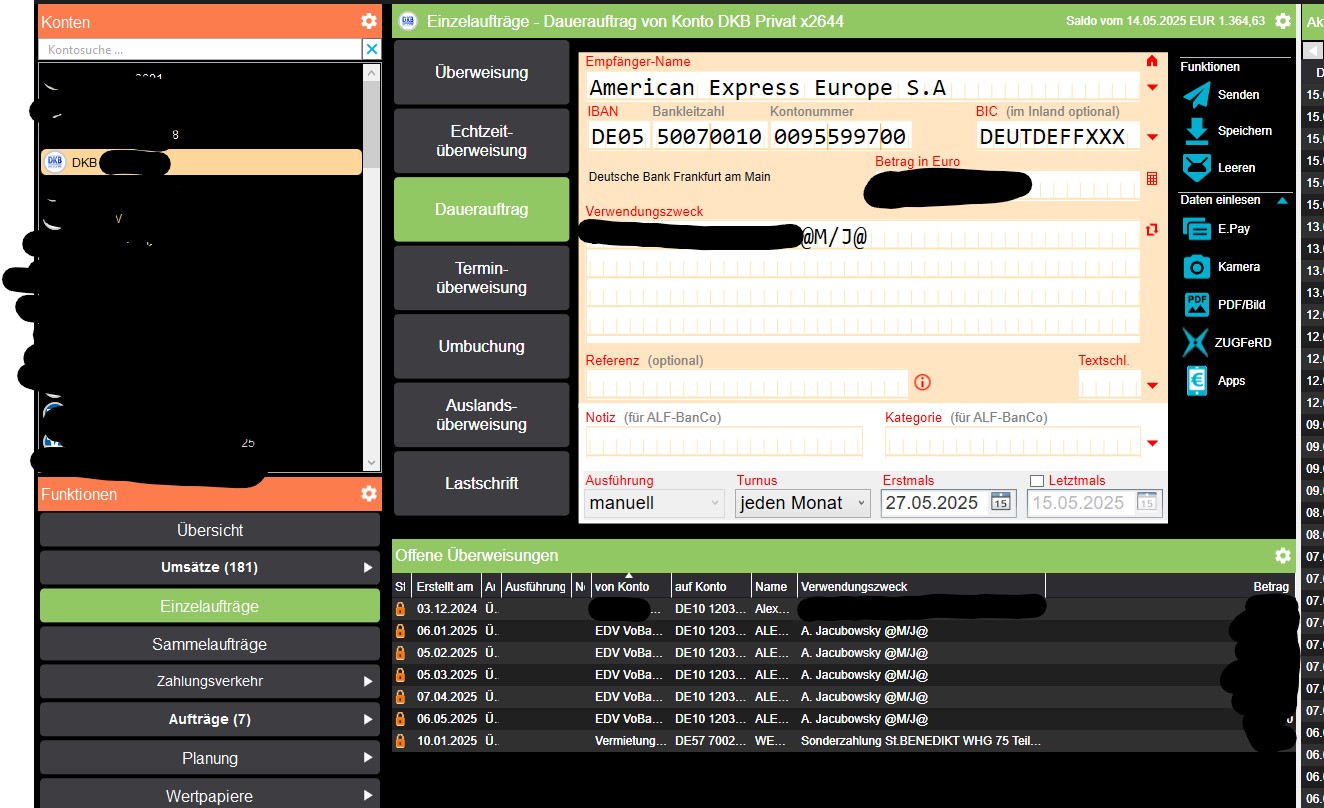
Task: Click the Referenz input field
Action: (x=746, y=384)
